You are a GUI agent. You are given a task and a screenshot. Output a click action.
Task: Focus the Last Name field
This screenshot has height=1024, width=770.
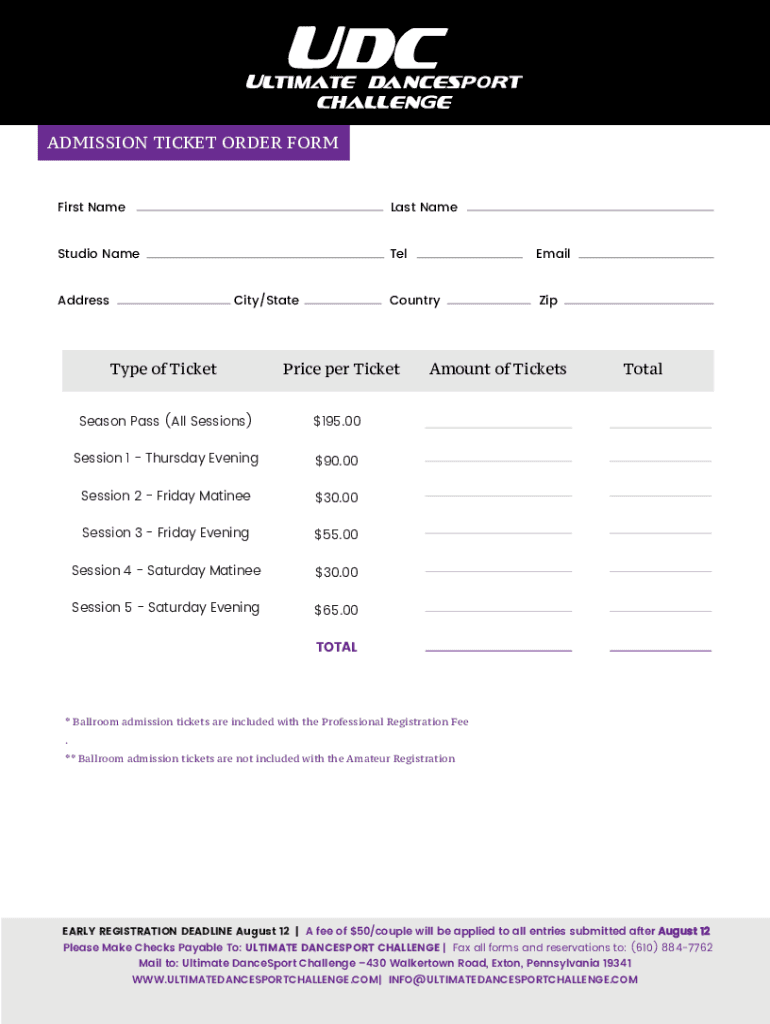point(590,205)
